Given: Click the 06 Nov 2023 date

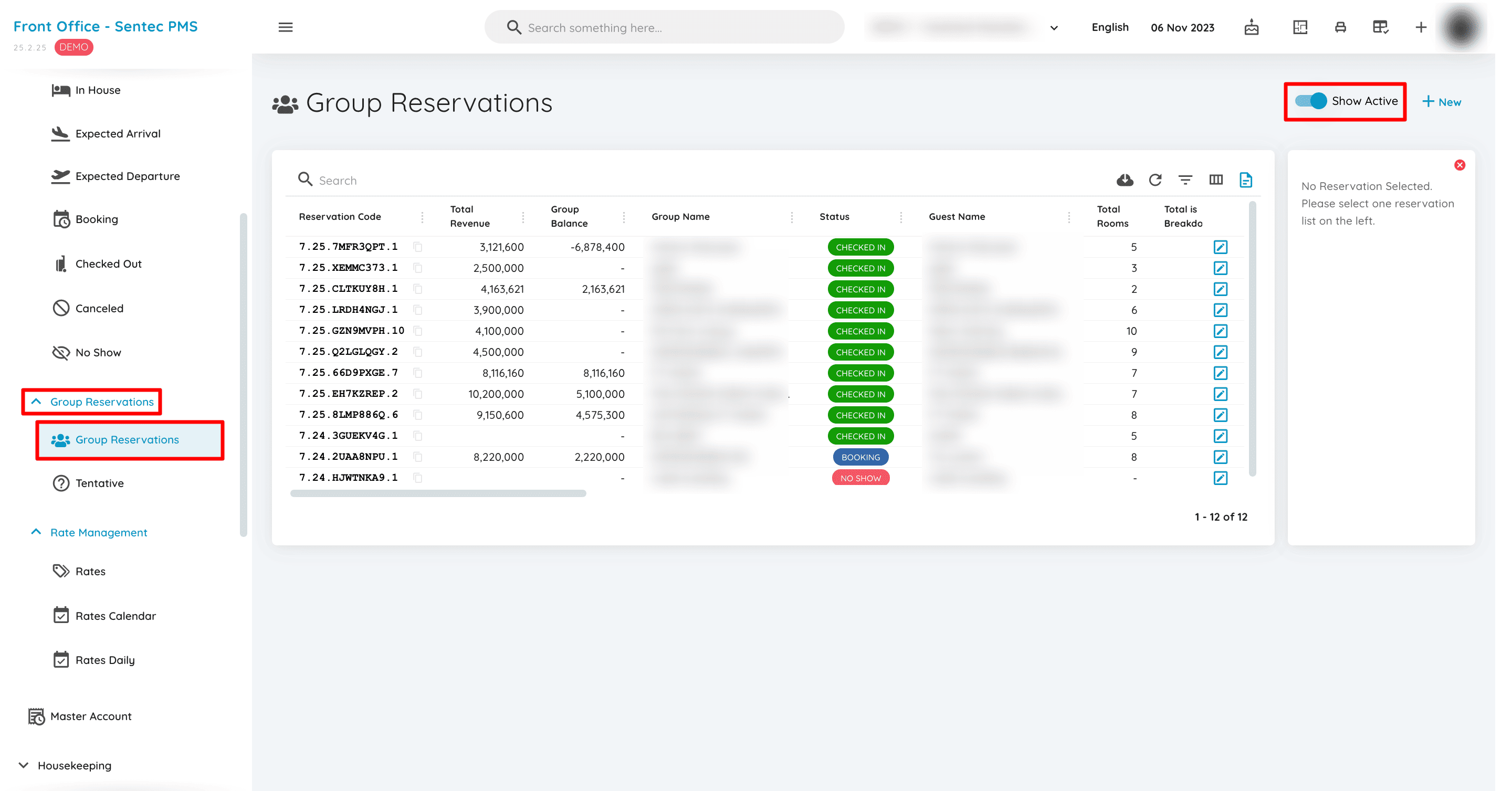Looking at the screenshot, I should (1182, 28).
